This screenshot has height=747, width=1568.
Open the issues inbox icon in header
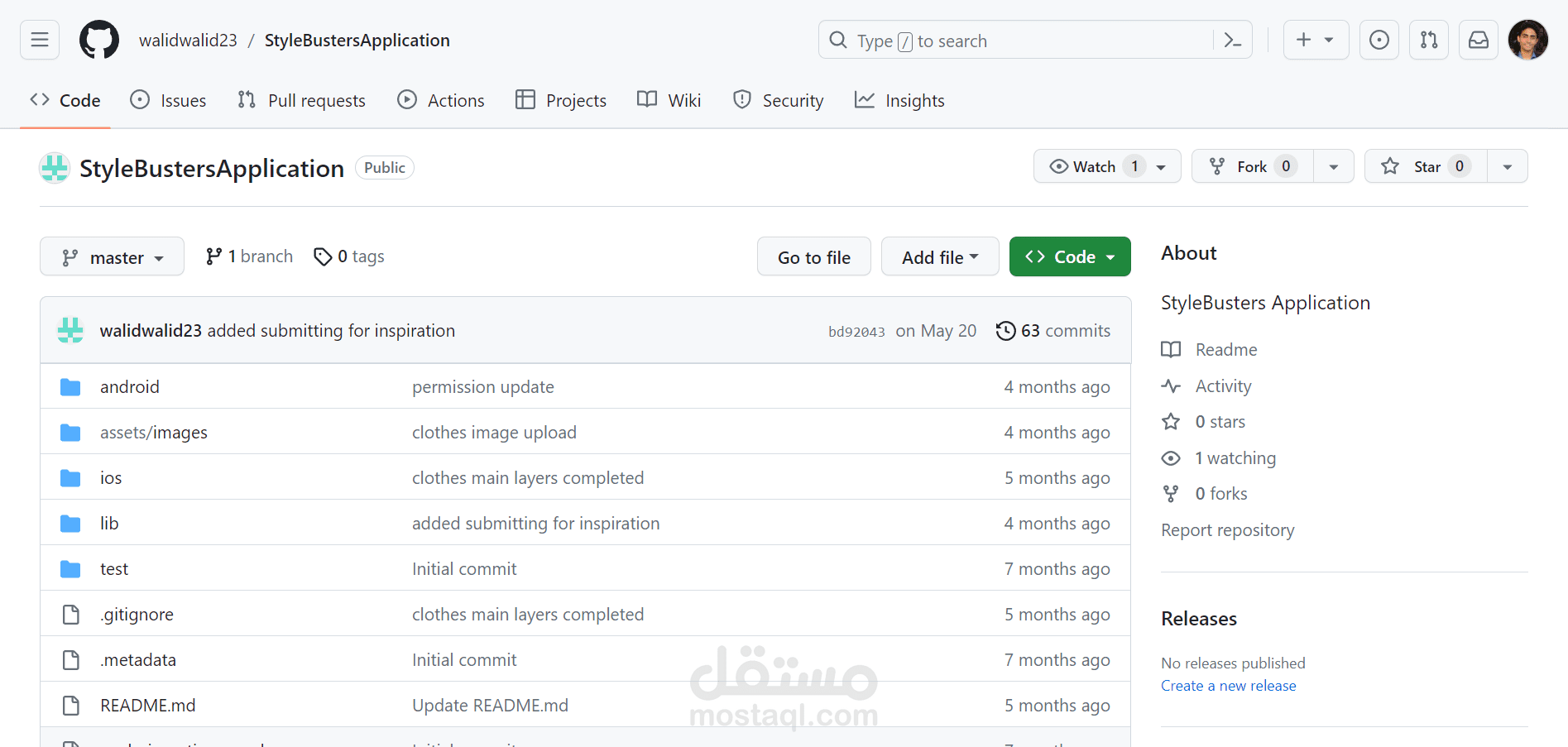[x=1379, y=40]
